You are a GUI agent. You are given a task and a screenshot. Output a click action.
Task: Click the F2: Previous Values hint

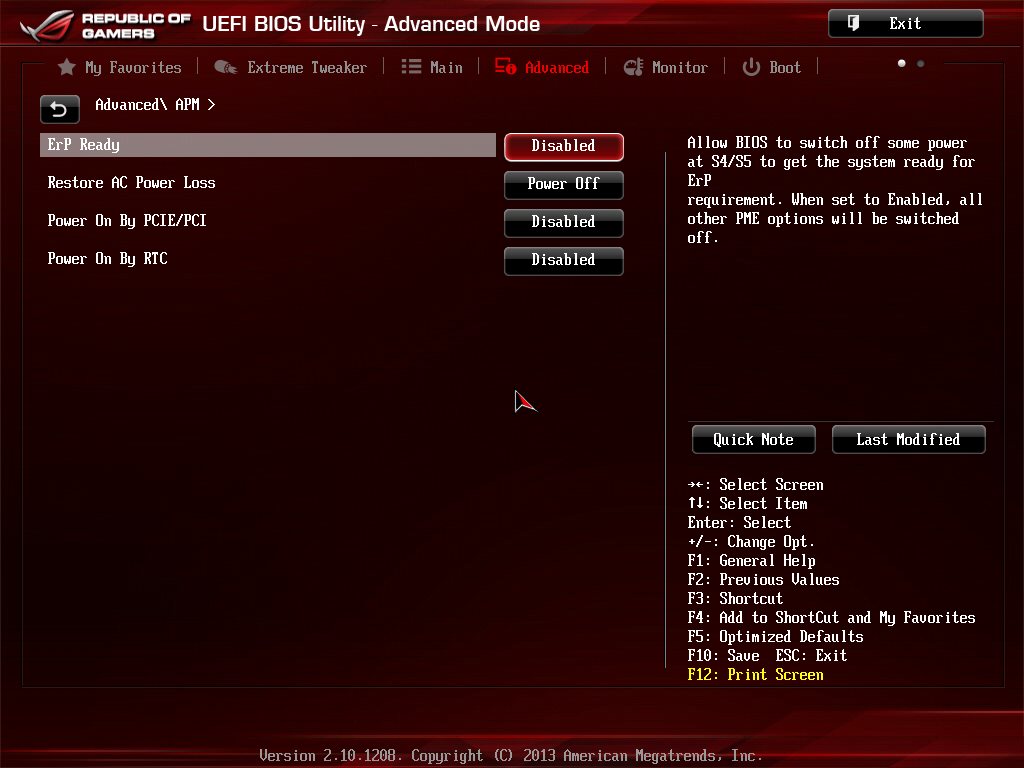[763, 580]
